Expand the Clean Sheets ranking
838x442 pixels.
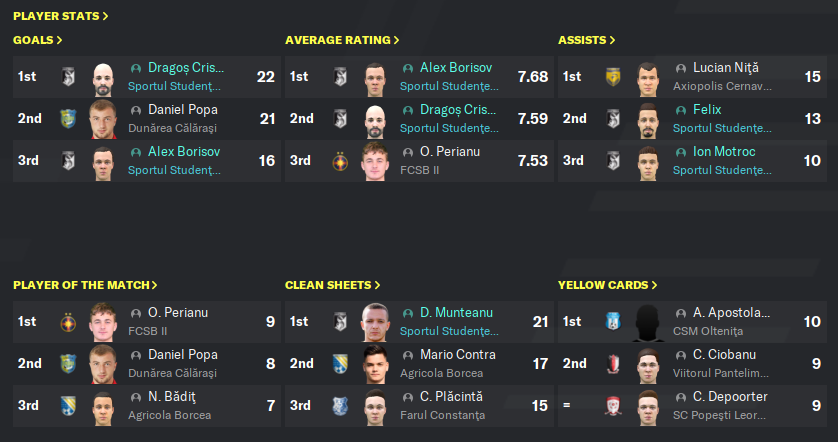pos(332,285)
